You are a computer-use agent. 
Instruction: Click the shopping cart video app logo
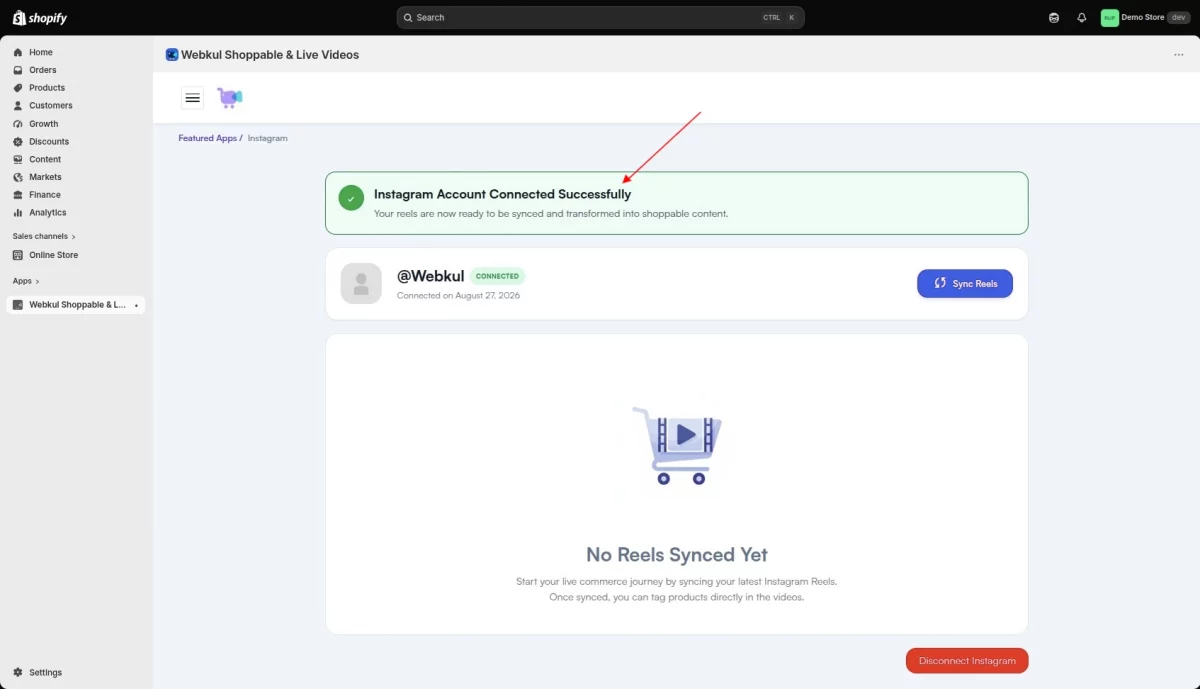230,97
